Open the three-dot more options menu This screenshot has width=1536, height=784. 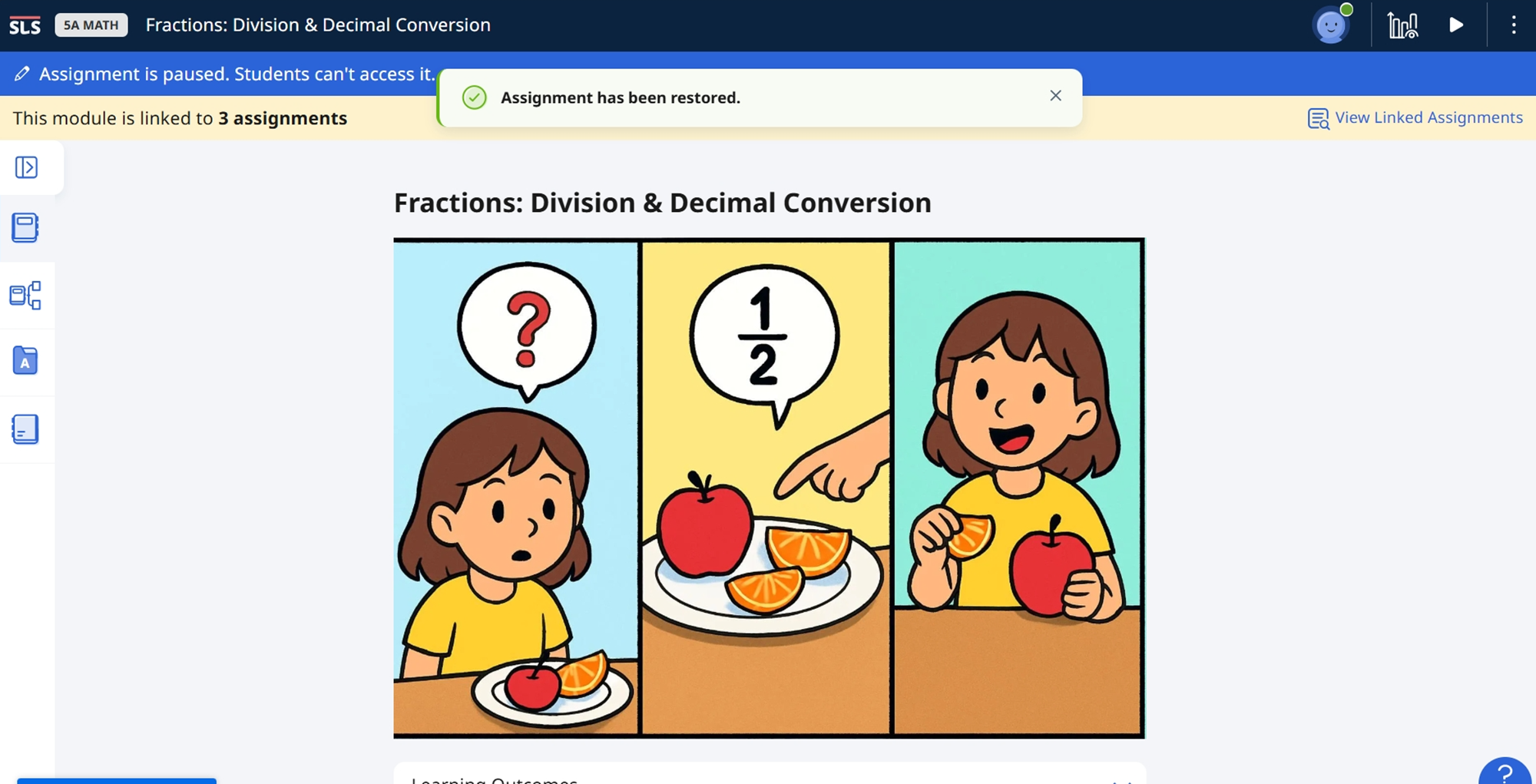click(1514, 25)
